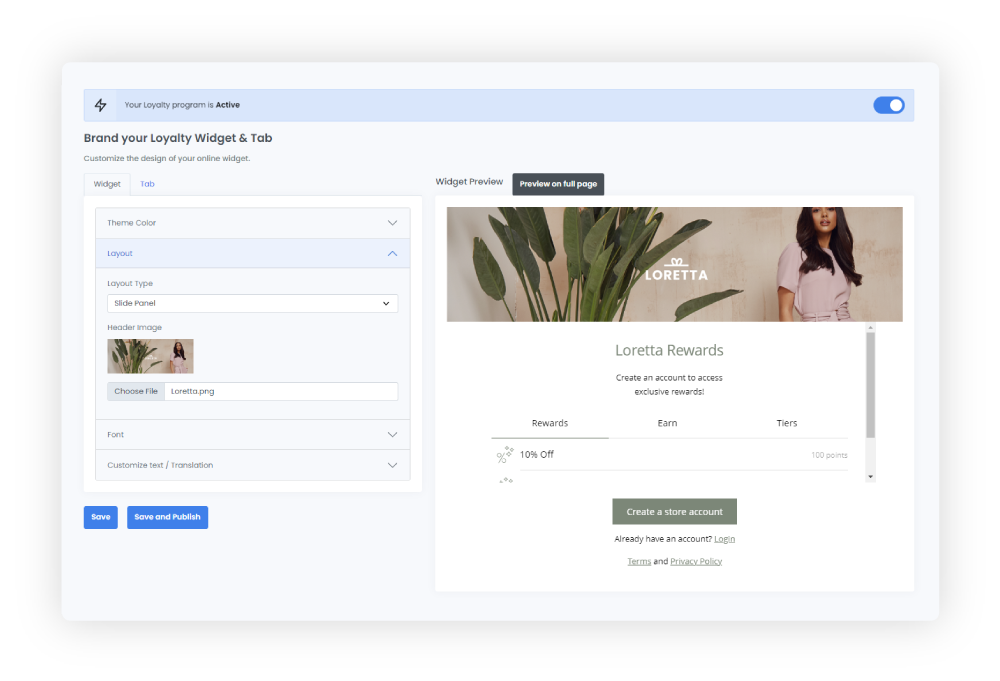
Task: Click the Widget Preview label
Action: (x=469, y=182)
